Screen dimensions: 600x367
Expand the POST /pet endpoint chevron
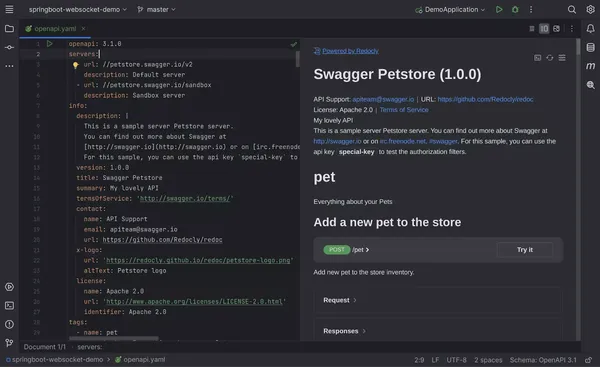367,250
